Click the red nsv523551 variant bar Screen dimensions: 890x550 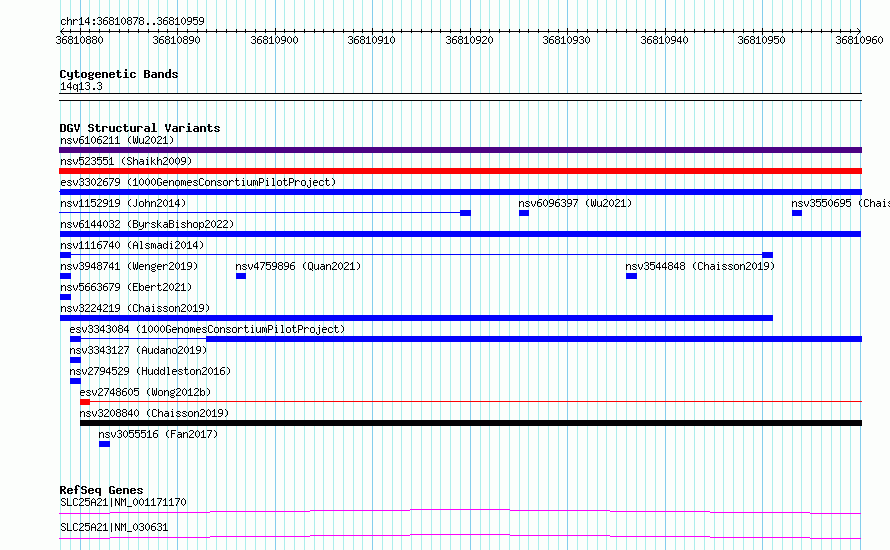coord(460,171)
